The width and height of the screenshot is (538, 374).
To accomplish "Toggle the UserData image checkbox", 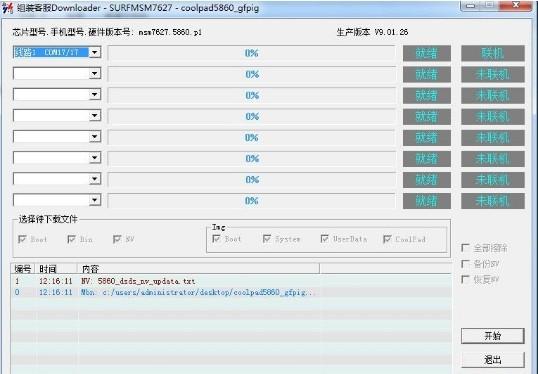I will (x=324, y=238).
